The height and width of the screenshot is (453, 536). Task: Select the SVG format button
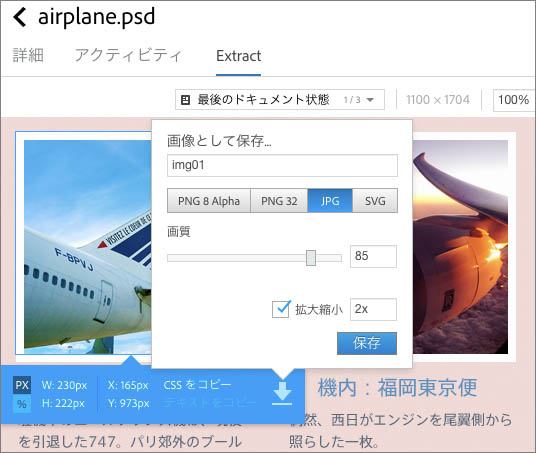click(375, 201)
